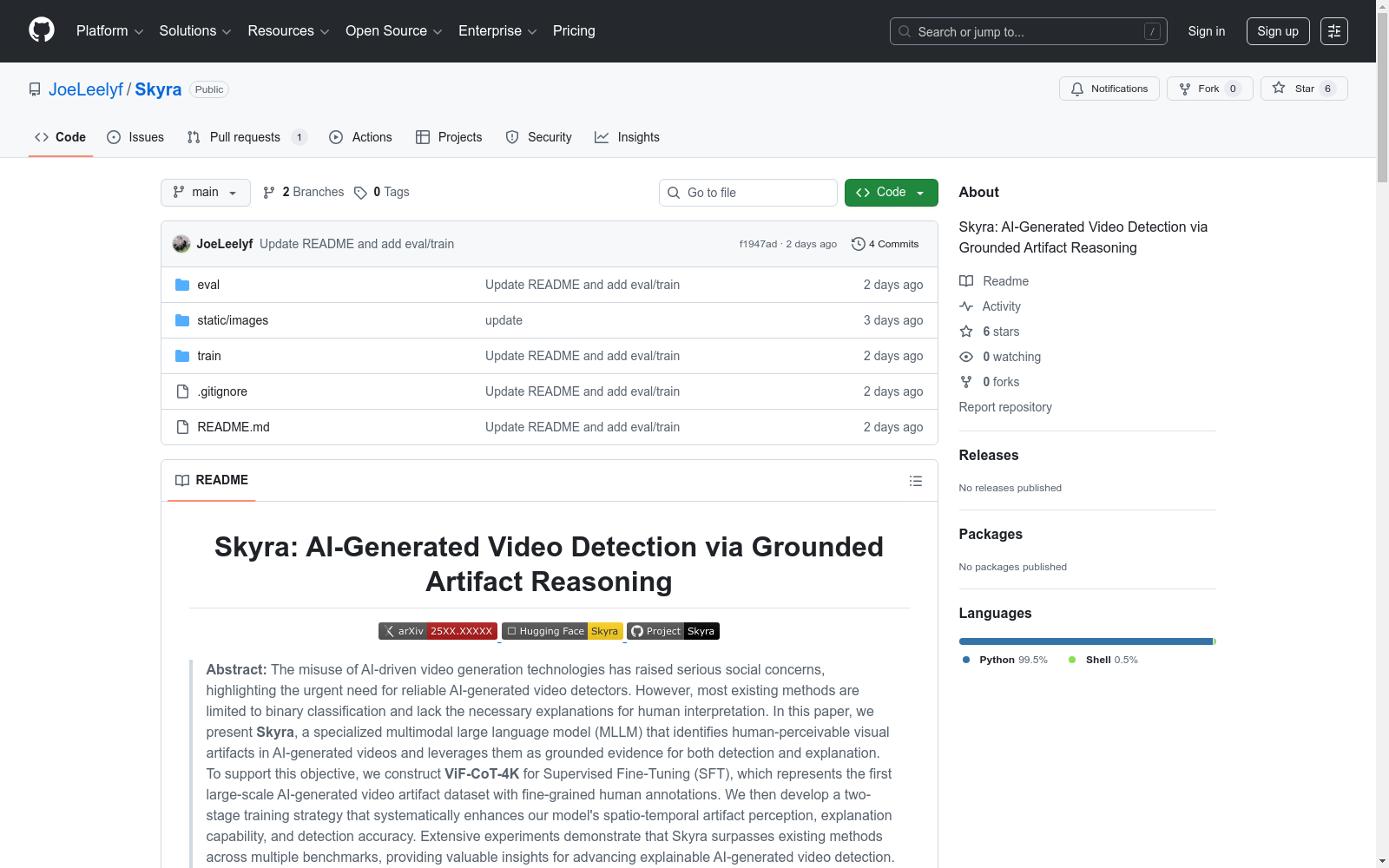Open the Packages heading link
The width and height of the screenshot is (1389, 868).
[991, 534]
